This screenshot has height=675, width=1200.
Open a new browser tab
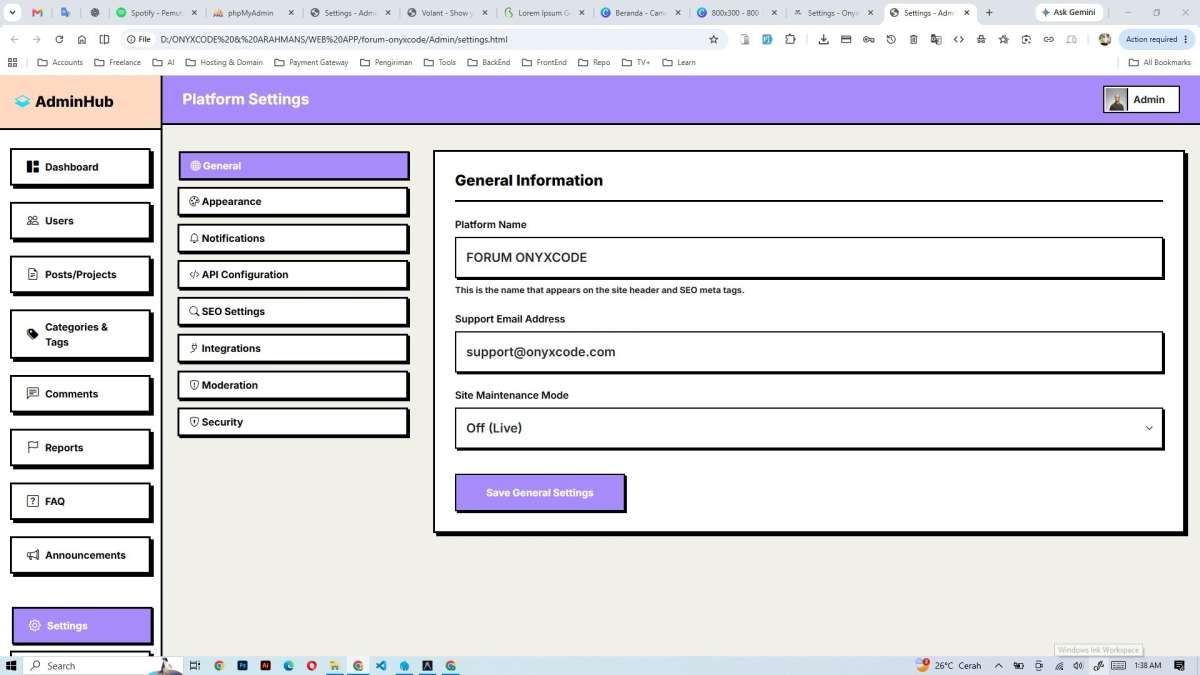(x=989, y=13)
